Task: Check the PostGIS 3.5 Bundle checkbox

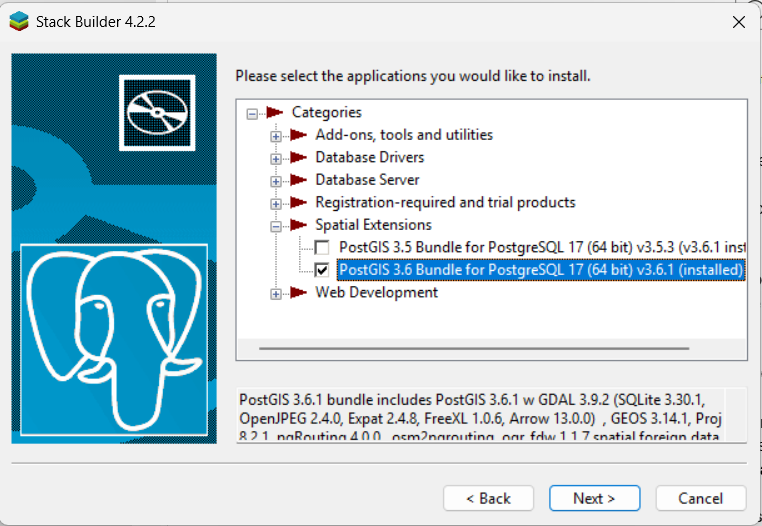Action: [322, 247]
